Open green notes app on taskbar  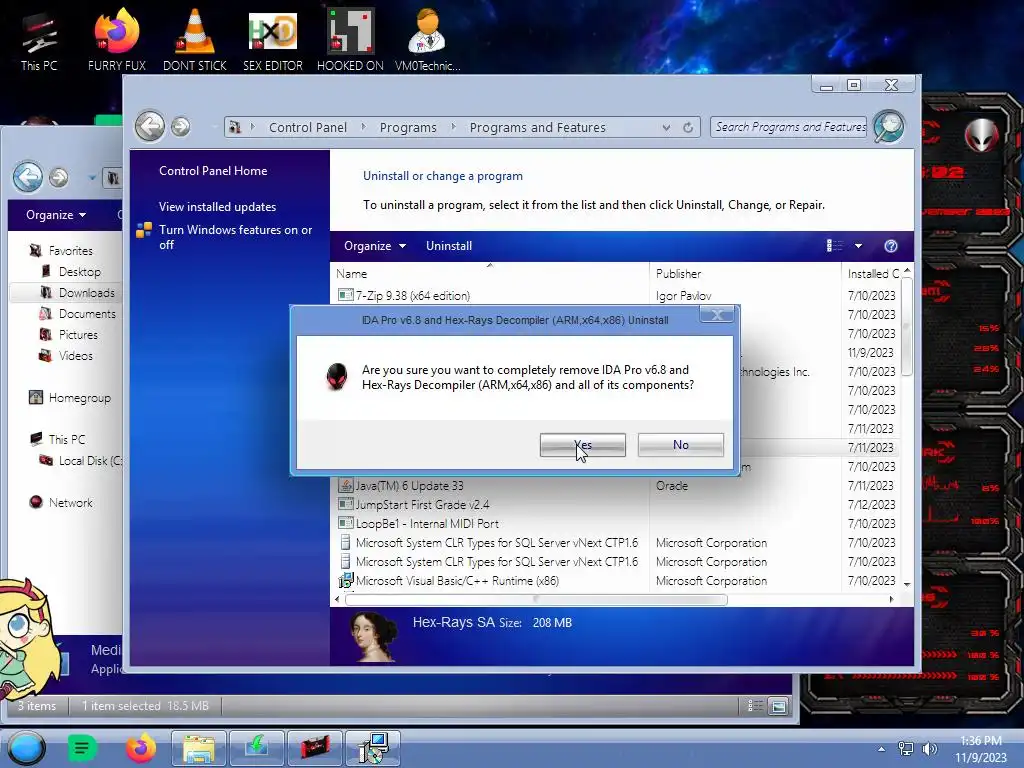point(82,748)
